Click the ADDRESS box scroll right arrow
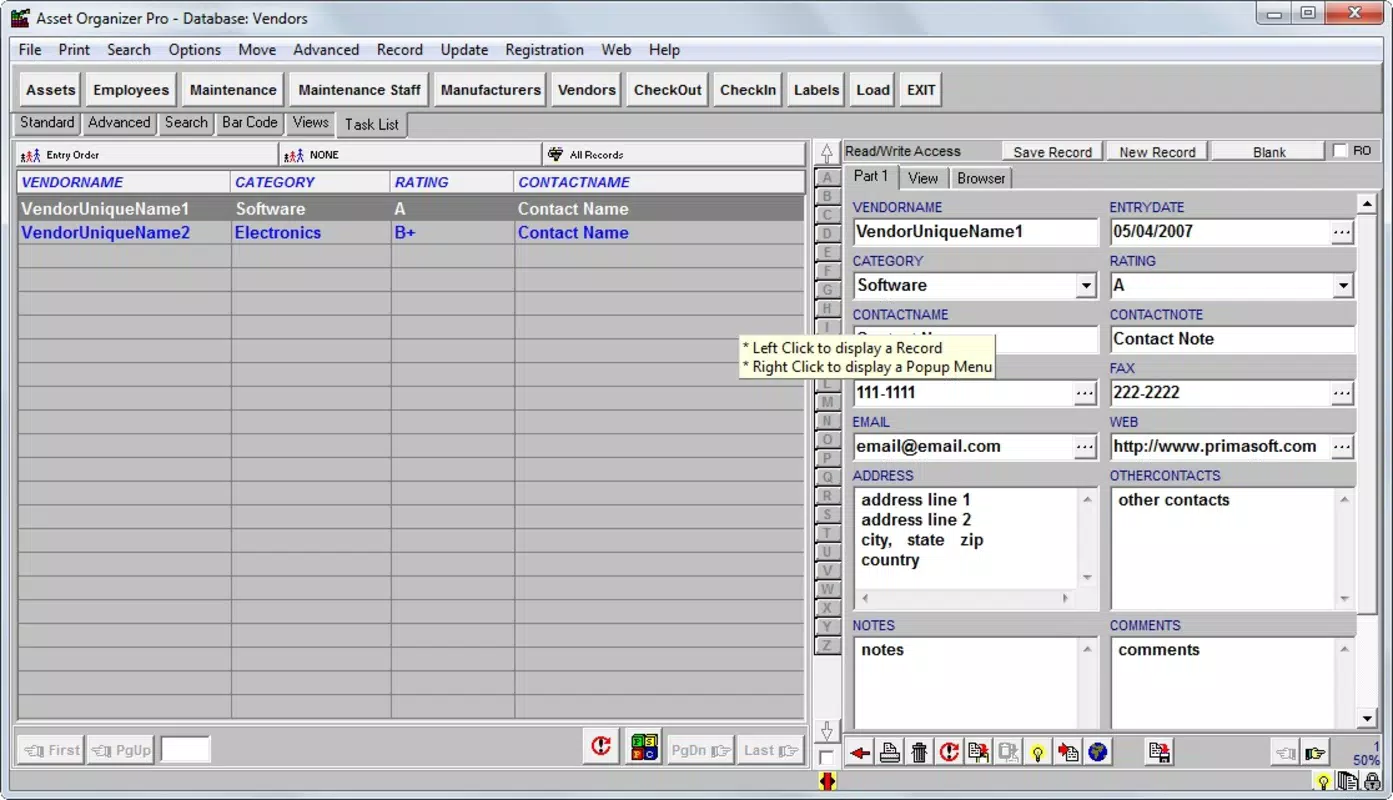 point(1065,598)
